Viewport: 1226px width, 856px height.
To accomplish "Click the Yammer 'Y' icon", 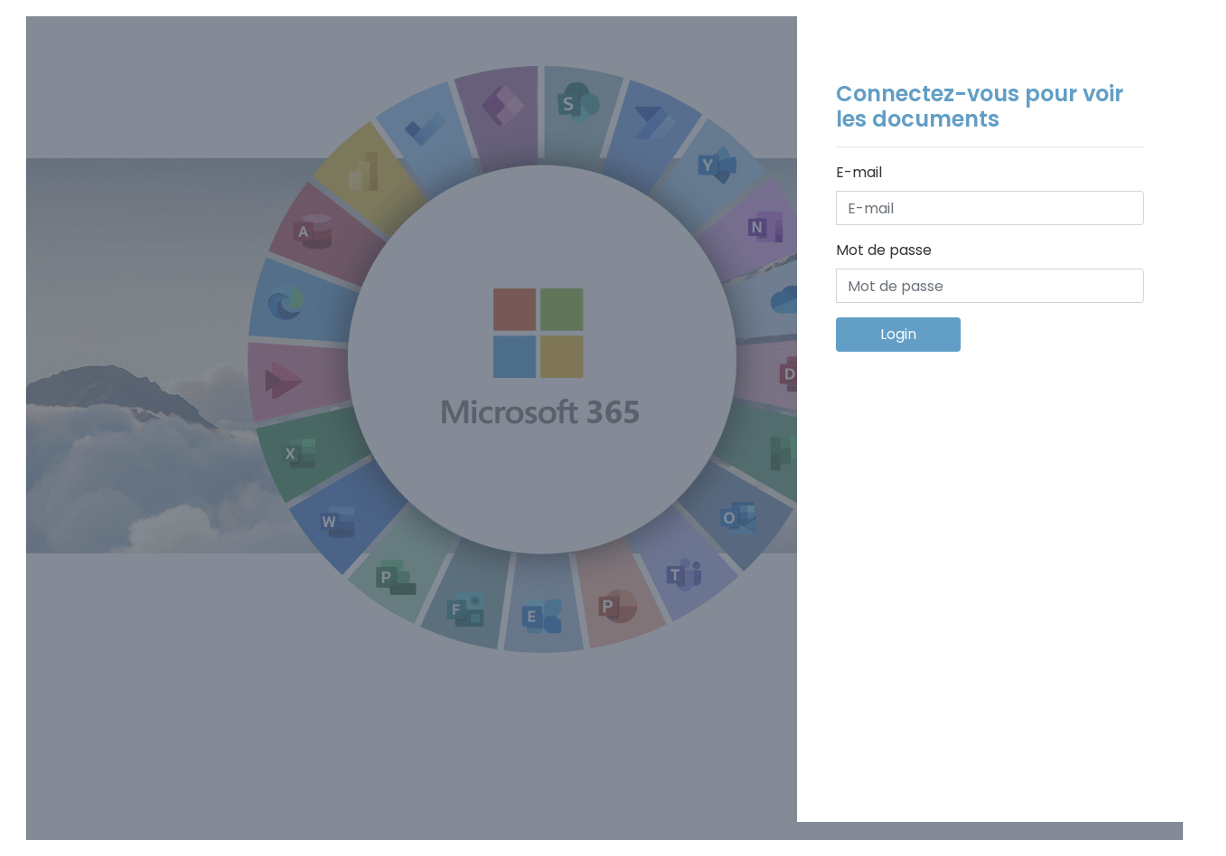I will point(717,165).
